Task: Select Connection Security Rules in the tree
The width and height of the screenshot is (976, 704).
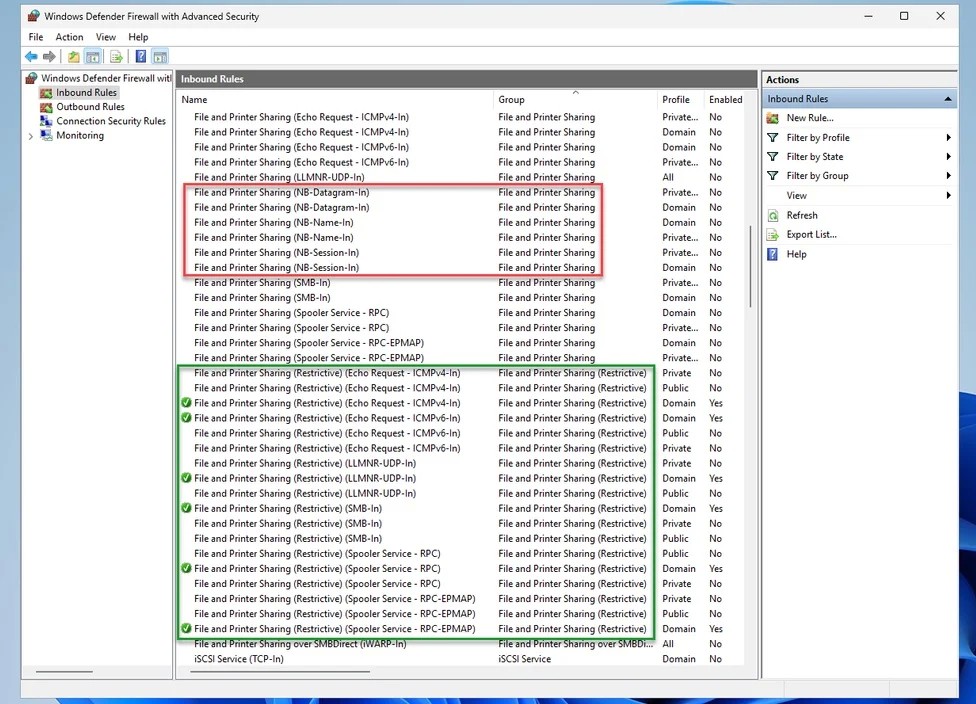Action: [x=110, y=121]
